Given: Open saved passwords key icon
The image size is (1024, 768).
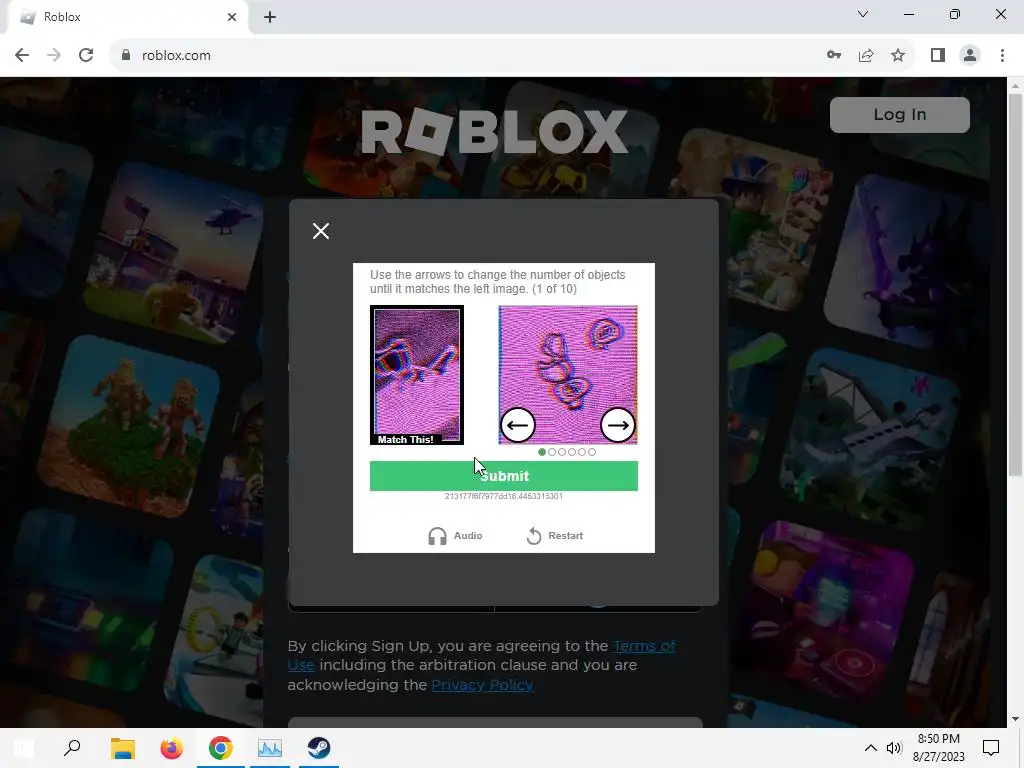Looking at the screenshot, I should (834, 56).
